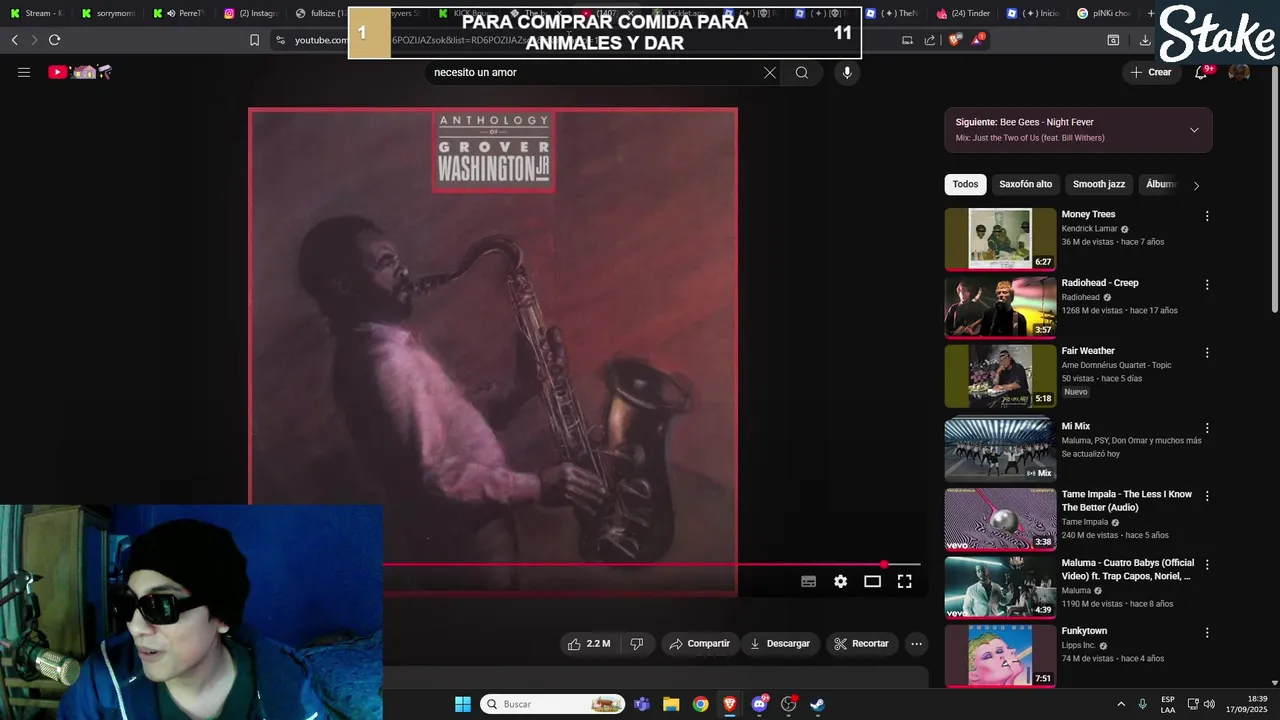Viewport: 1280px width, 720px height.
Task: Open File Explorer from taskbar
Action: 671,704
